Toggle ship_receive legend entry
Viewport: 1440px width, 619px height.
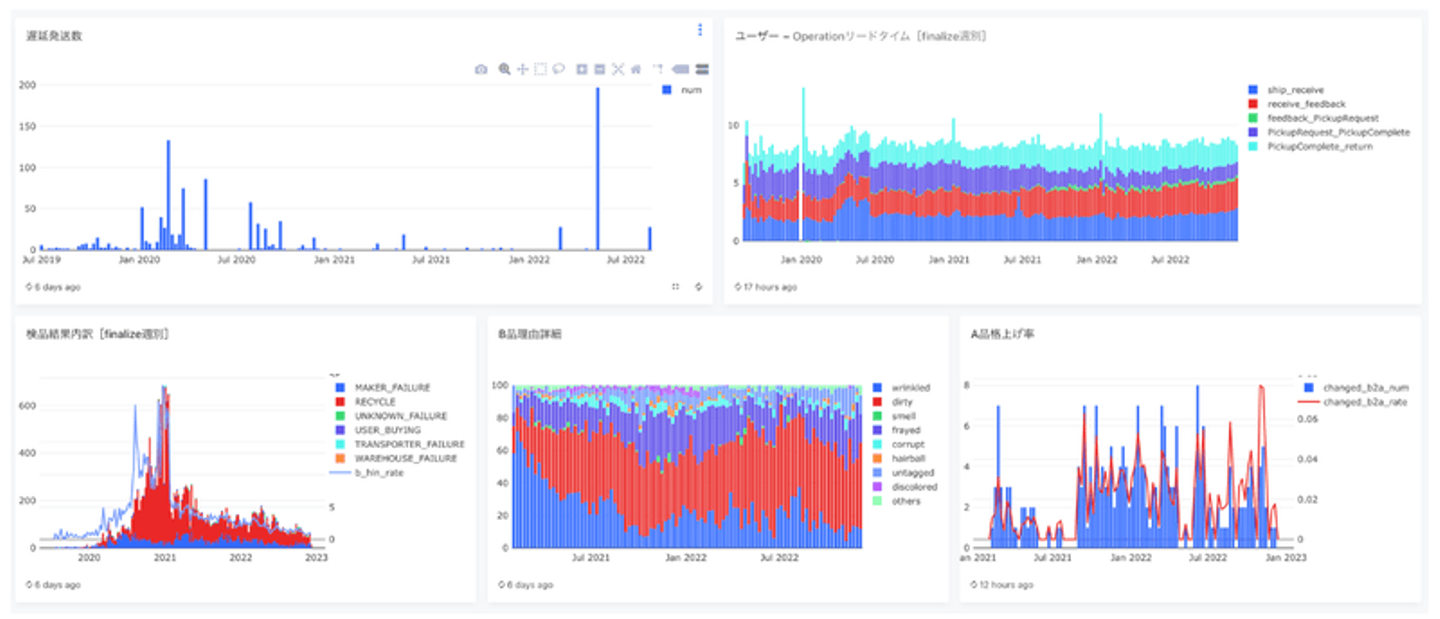(1286, 90)
